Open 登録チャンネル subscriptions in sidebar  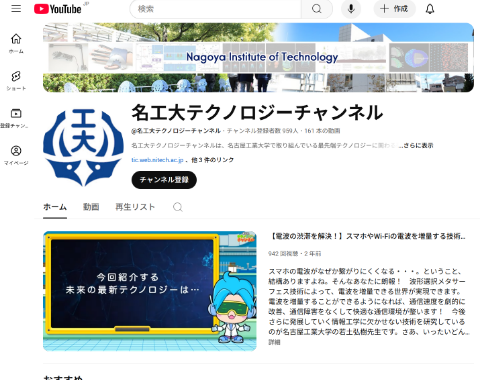click(x=15, y=118)
